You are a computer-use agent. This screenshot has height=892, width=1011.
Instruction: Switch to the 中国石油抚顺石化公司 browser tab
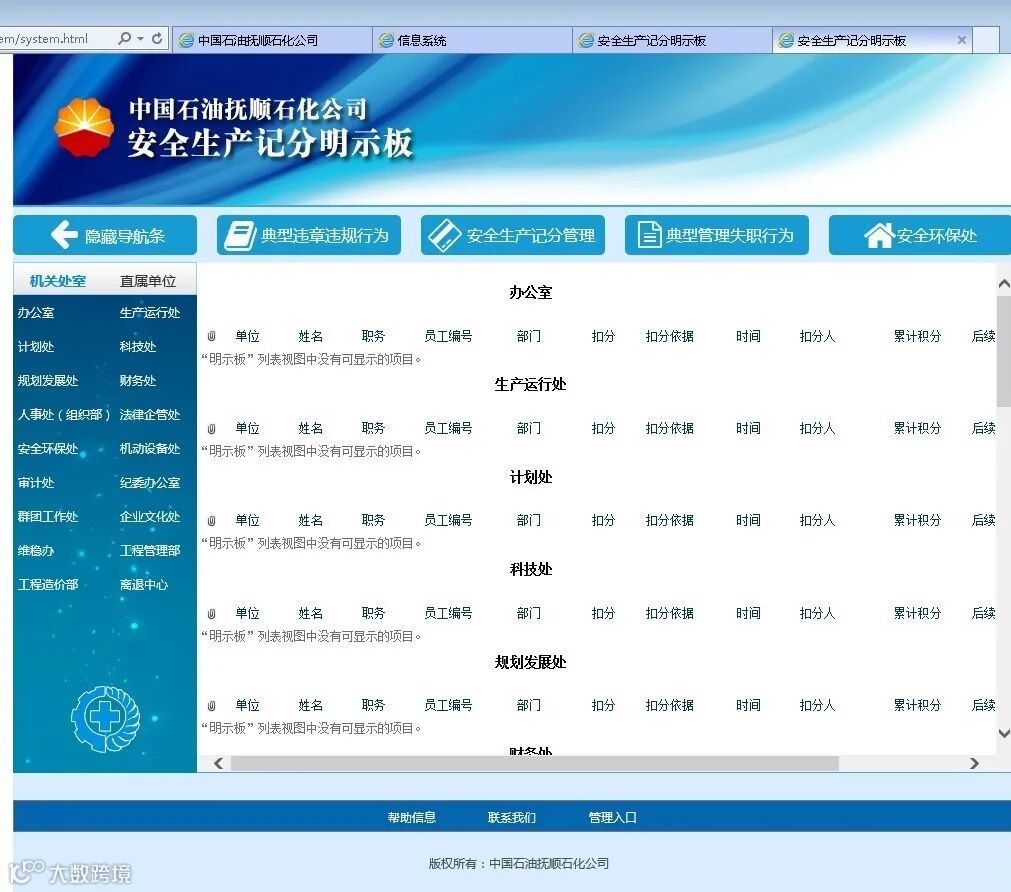[272, 40]
